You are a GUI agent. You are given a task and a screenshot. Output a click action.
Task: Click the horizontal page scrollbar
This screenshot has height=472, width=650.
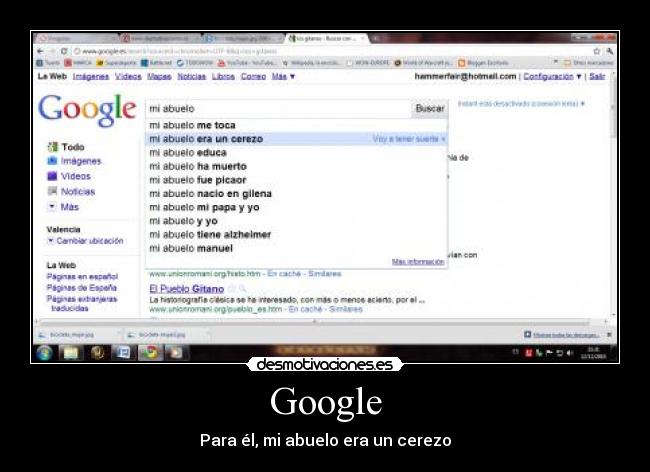[x=314, y=322]
